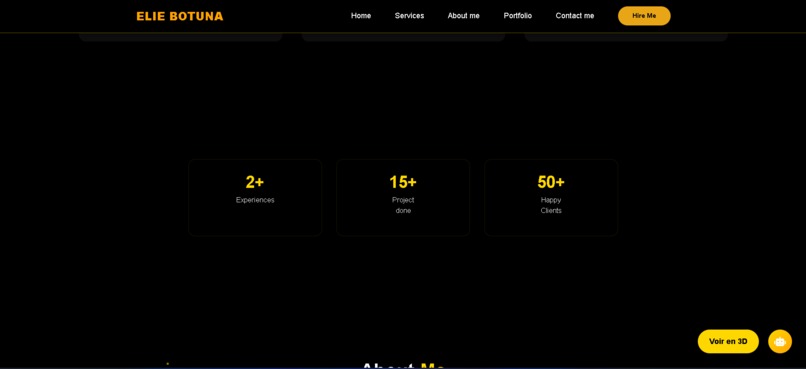Click the ELIE BOTUNA logo
The image size is (806, 369).
180,16
